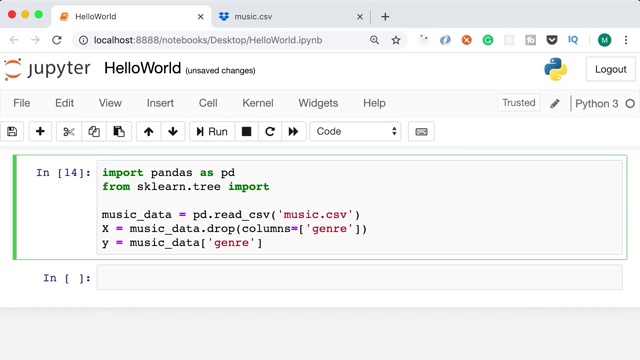The height and width of the screenshot is (360, 640).
Task: Restart kernel and run all fast-forward icon
Action: (x=293, y=131)
